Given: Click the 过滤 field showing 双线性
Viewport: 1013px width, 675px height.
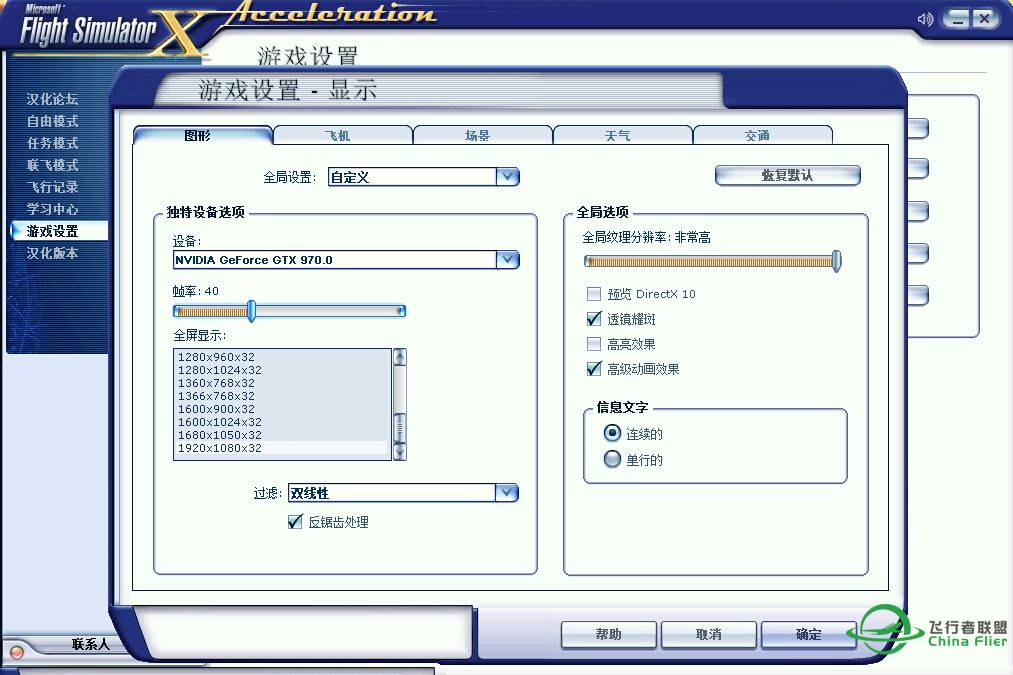Looking at the screenshot, I should [x=392, y=493].
